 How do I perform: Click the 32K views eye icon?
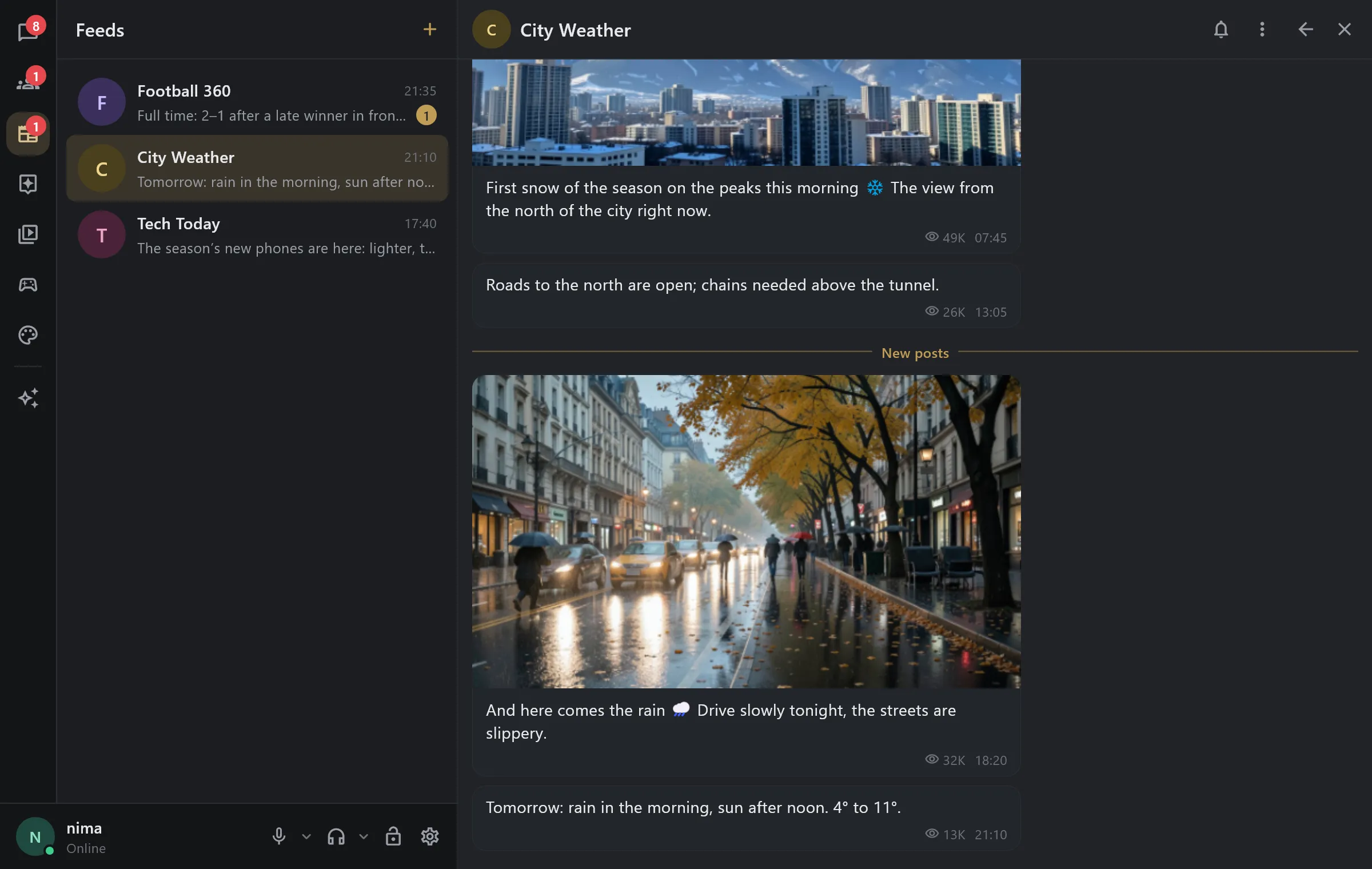pyautogui.click(x=932, y=759)
